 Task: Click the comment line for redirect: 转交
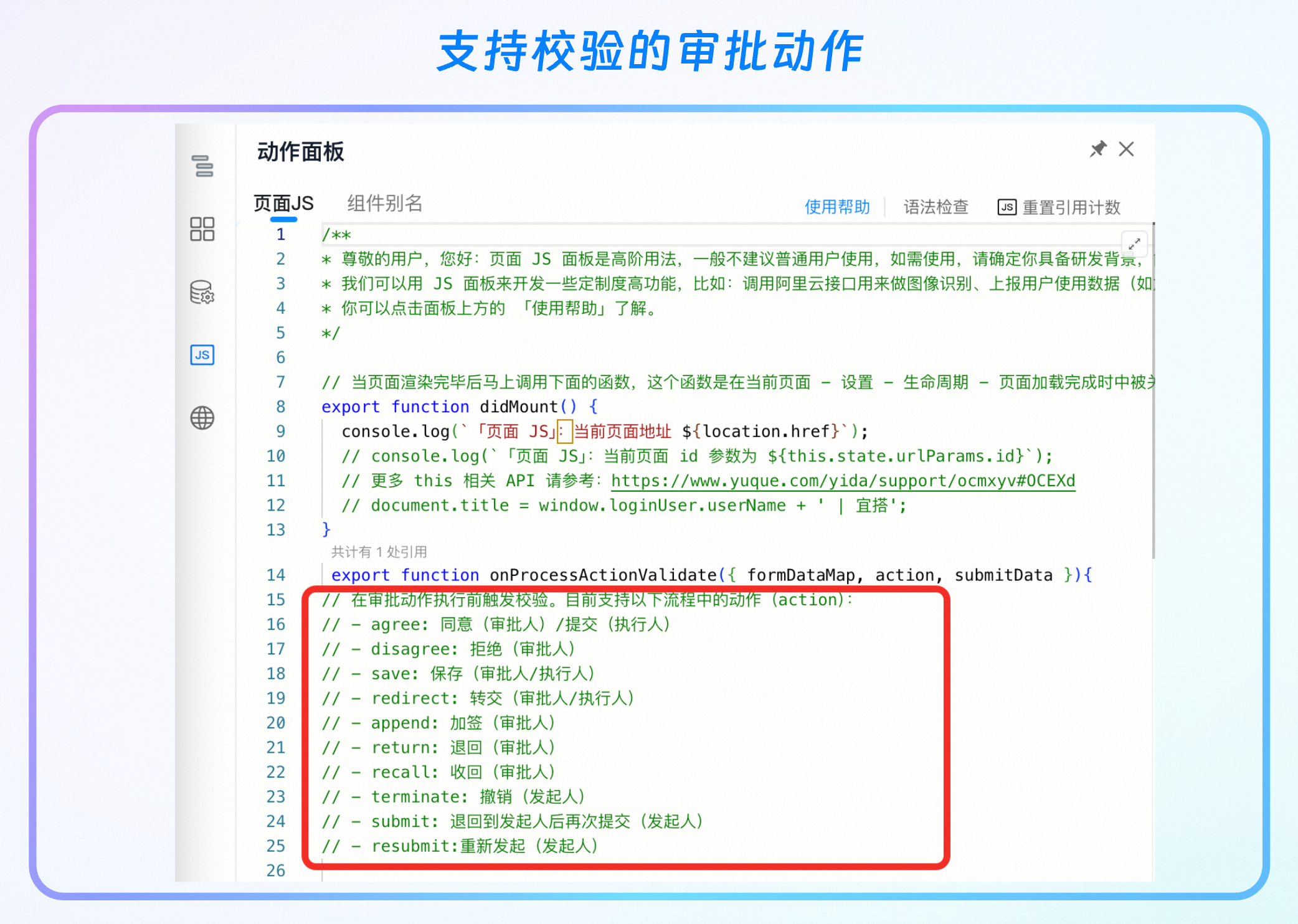[478, 698]
